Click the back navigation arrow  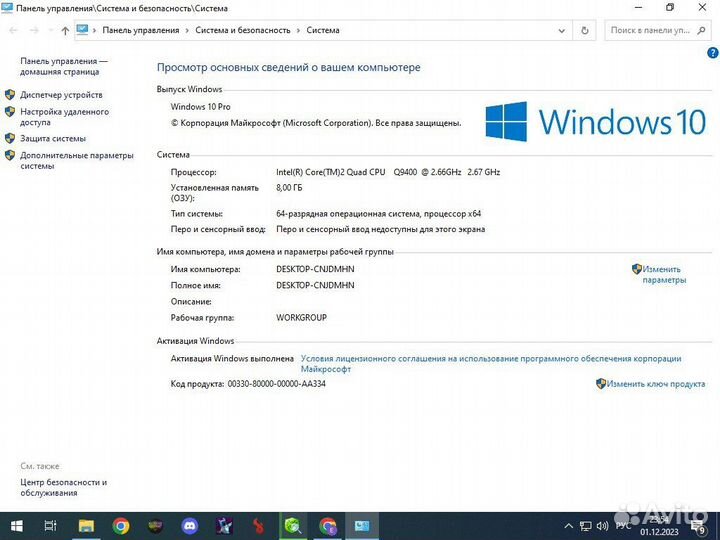coord(13,31)
